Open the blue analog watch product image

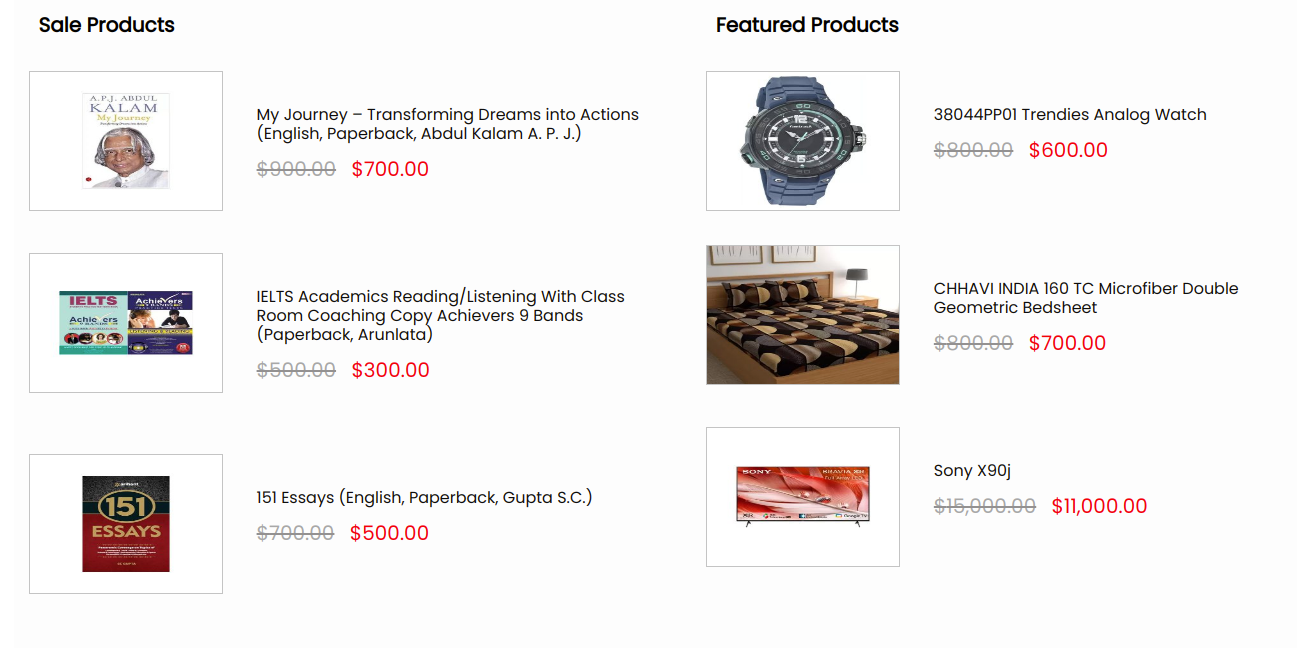click(x=802, y=141)
